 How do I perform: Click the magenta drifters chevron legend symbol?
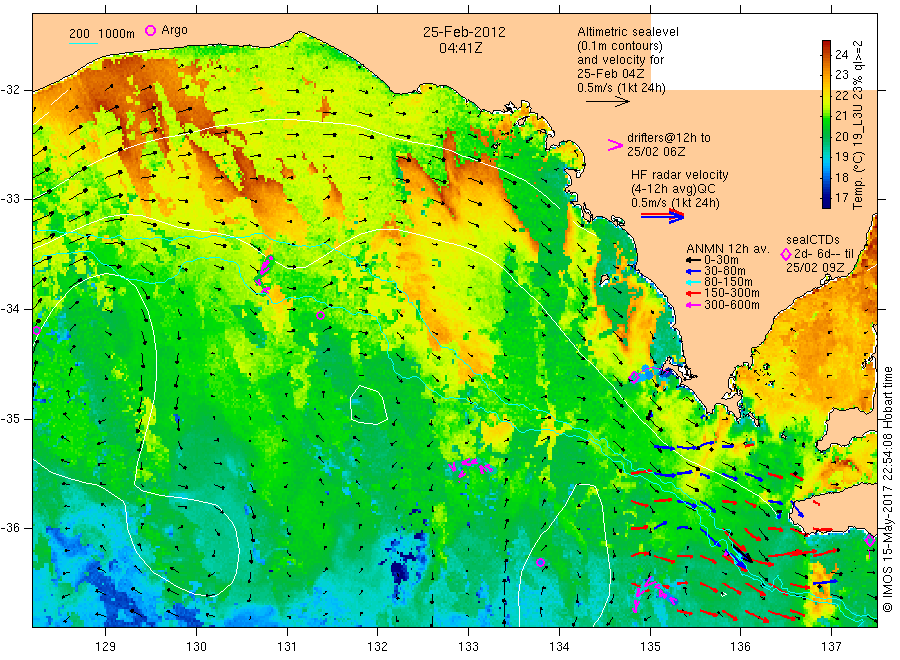615,145
